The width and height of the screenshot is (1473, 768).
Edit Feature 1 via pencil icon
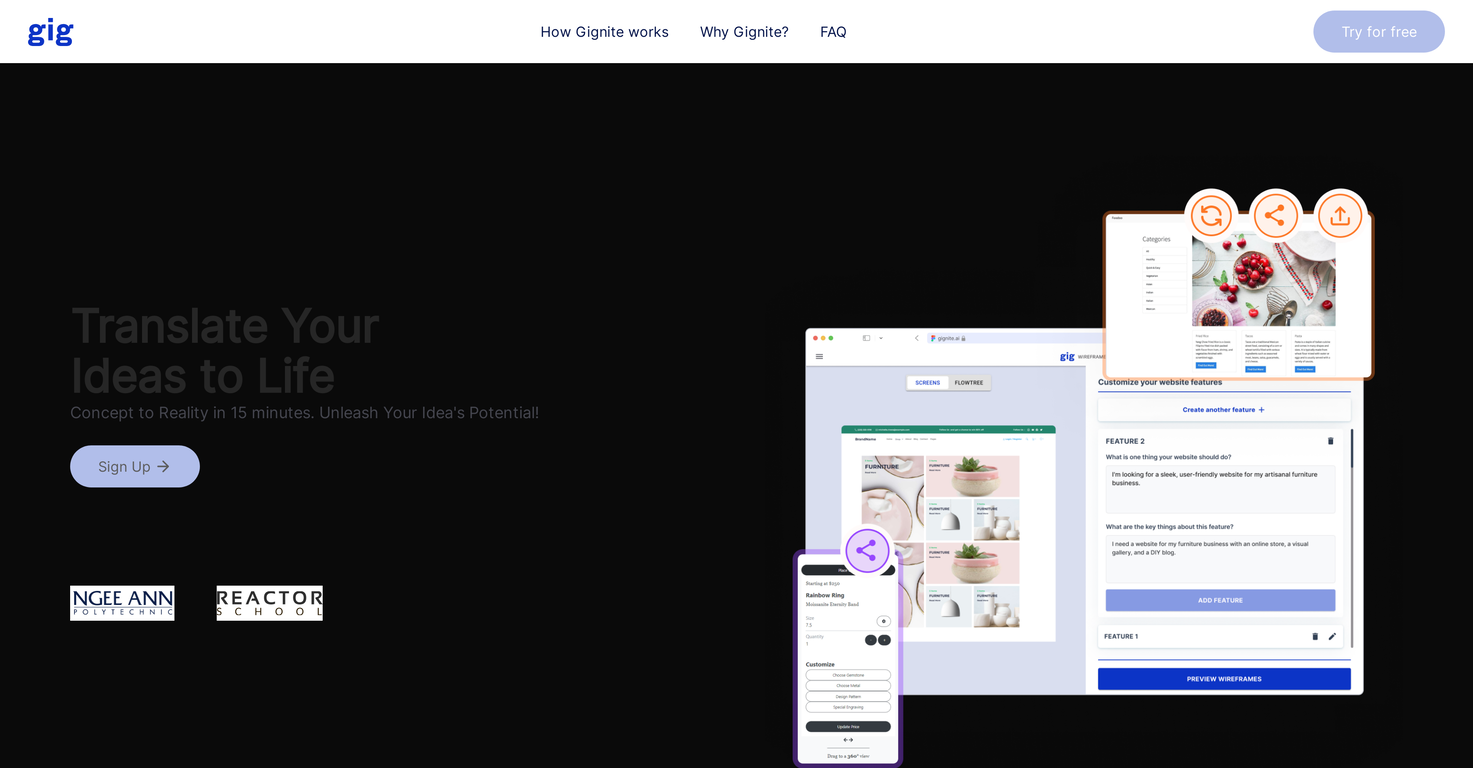[x=1332, y=636]
